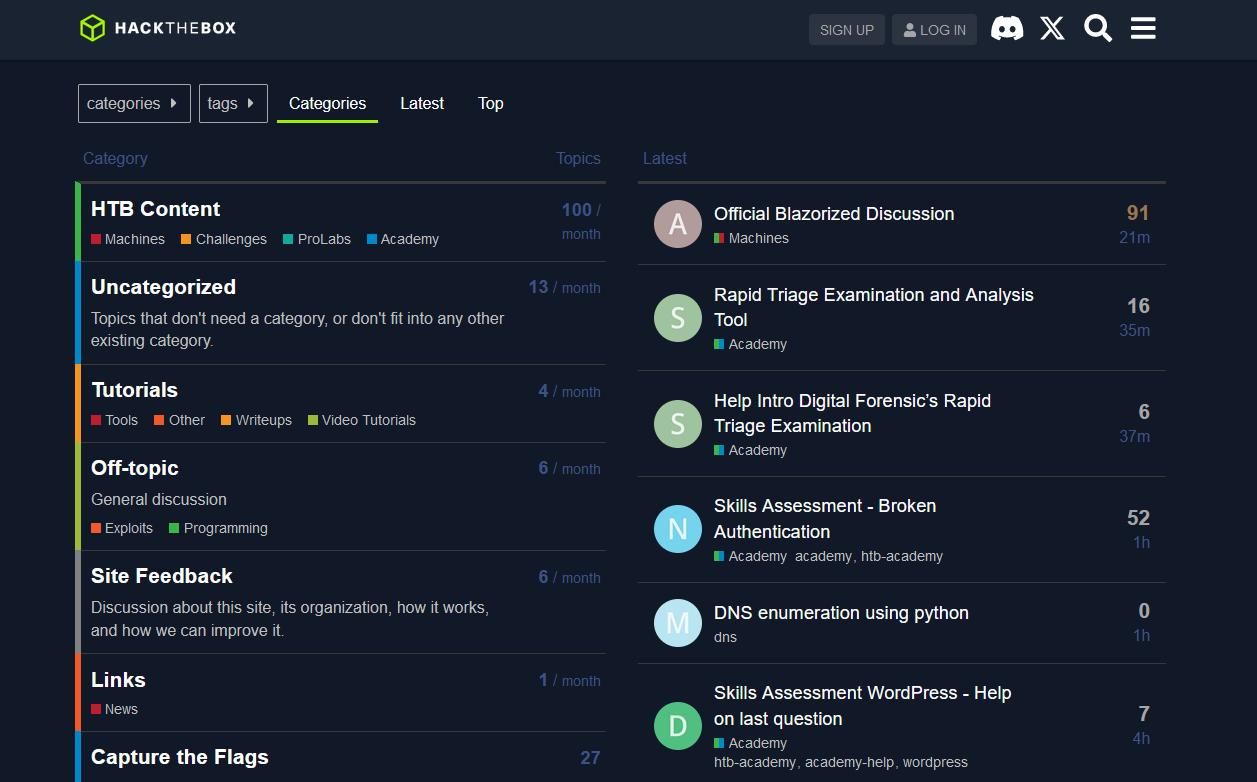
Task: Open Official Blazorized Discussion topic
Action: pos(833,214)
